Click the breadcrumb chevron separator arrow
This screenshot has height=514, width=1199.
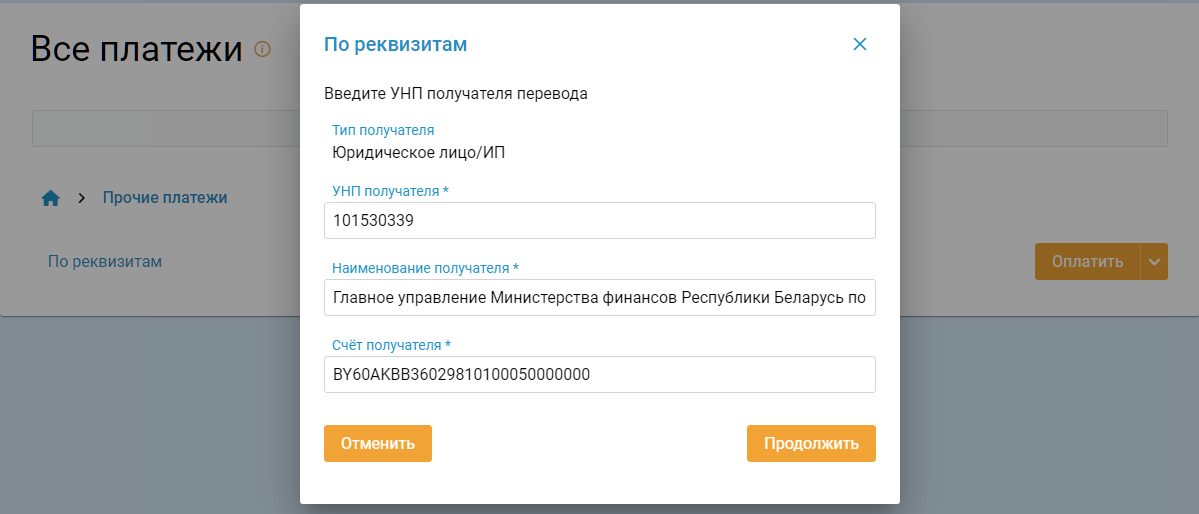(x=81, y=198)
